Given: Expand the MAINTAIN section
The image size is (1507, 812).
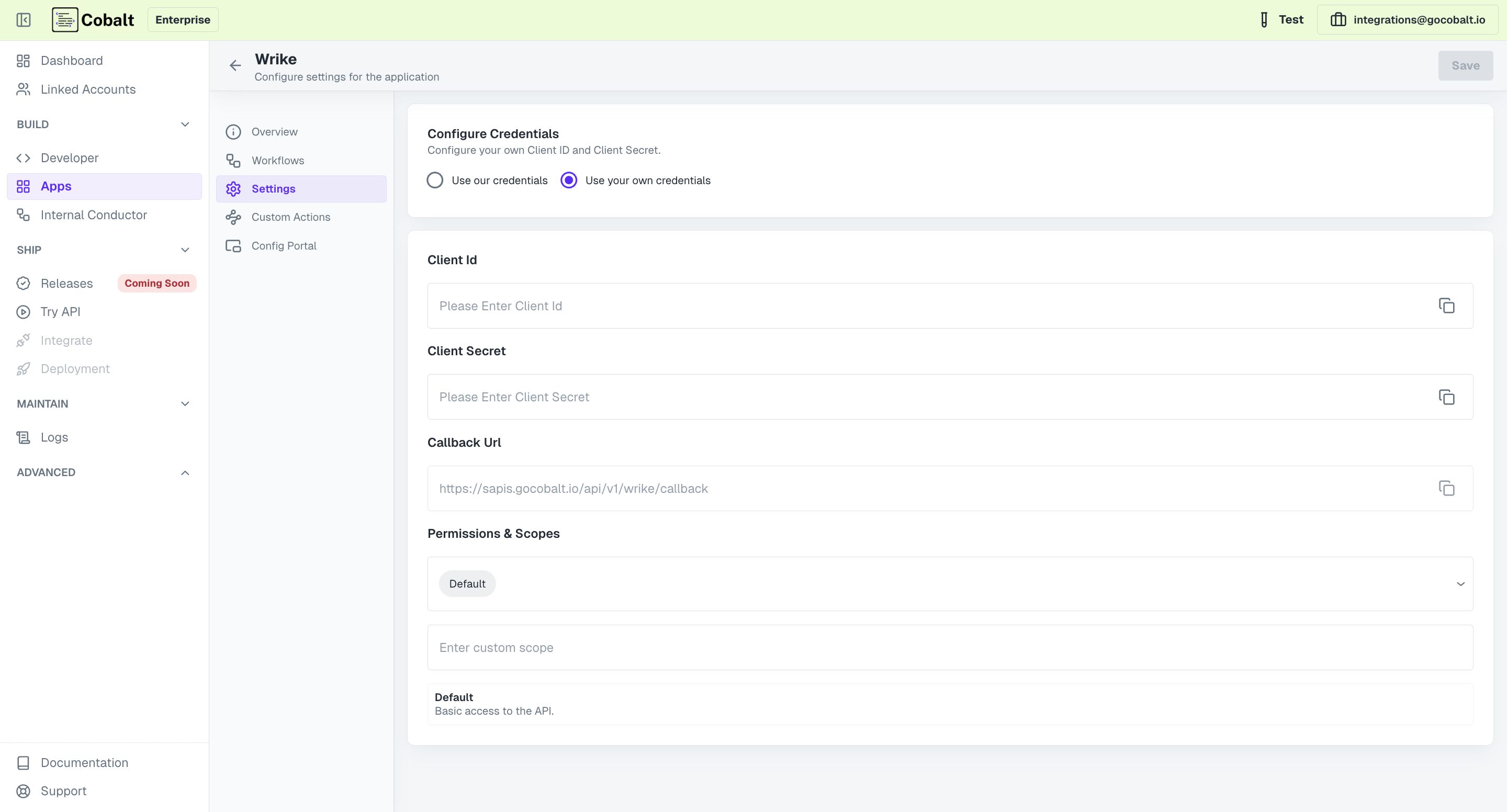Looking at the screenshot, I should (x=185, y=404).
